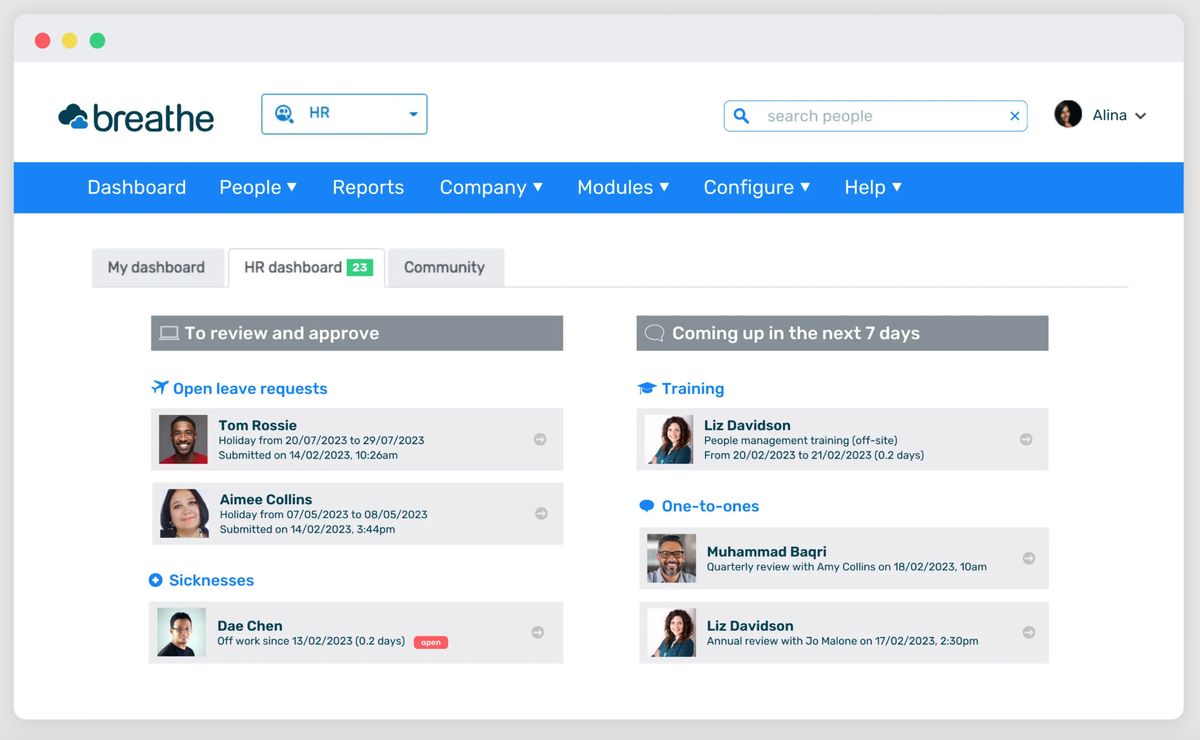The image size is (1200, 740).
Task: Click the search people input field
Action: (880, 116)
